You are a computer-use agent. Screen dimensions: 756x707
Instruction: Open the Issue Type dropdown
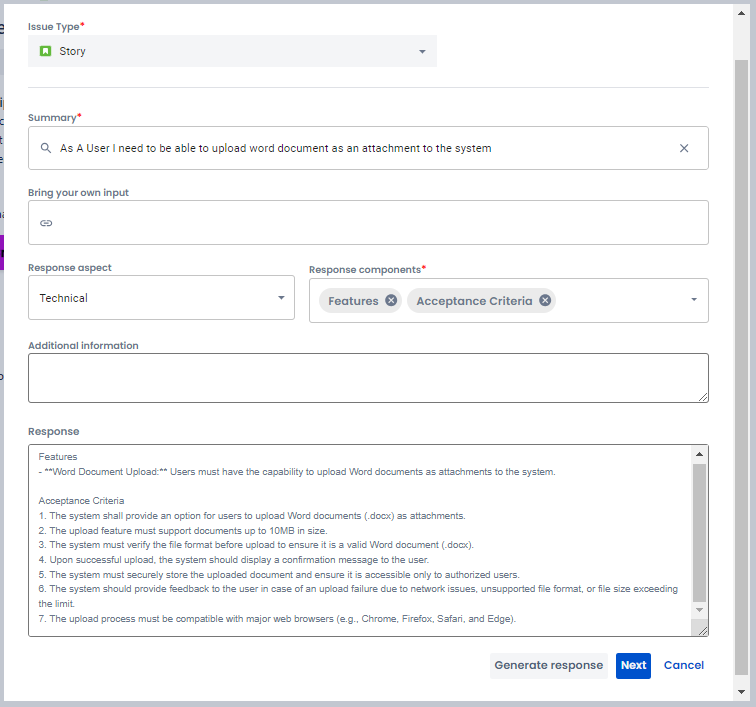422,52
